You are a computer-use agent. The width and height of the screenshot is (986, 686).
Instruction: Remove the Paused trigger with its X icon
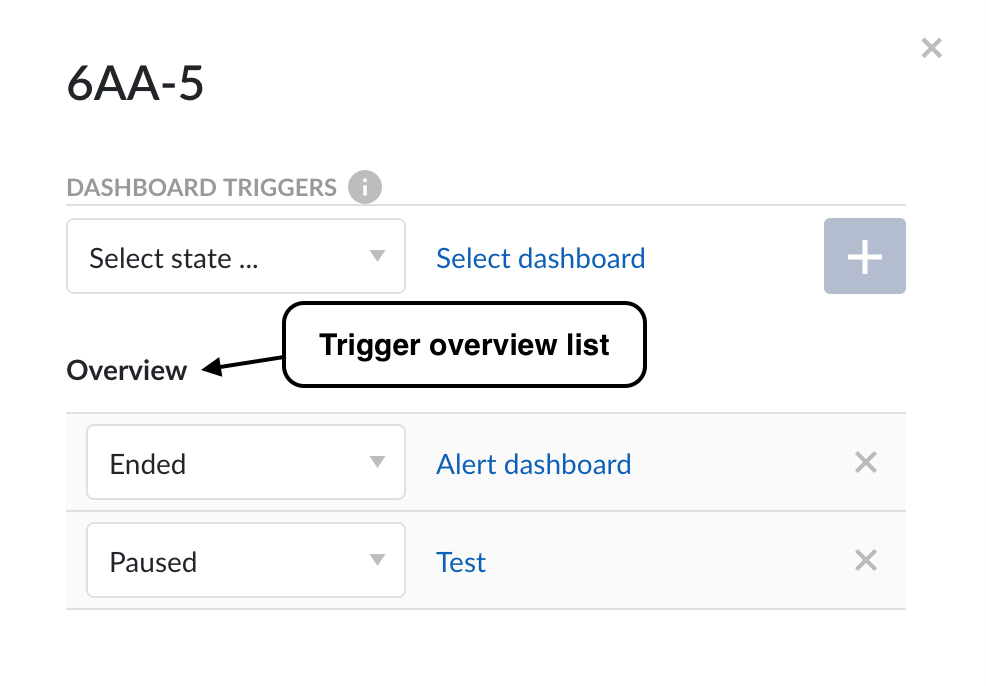(x=865, y=560)
